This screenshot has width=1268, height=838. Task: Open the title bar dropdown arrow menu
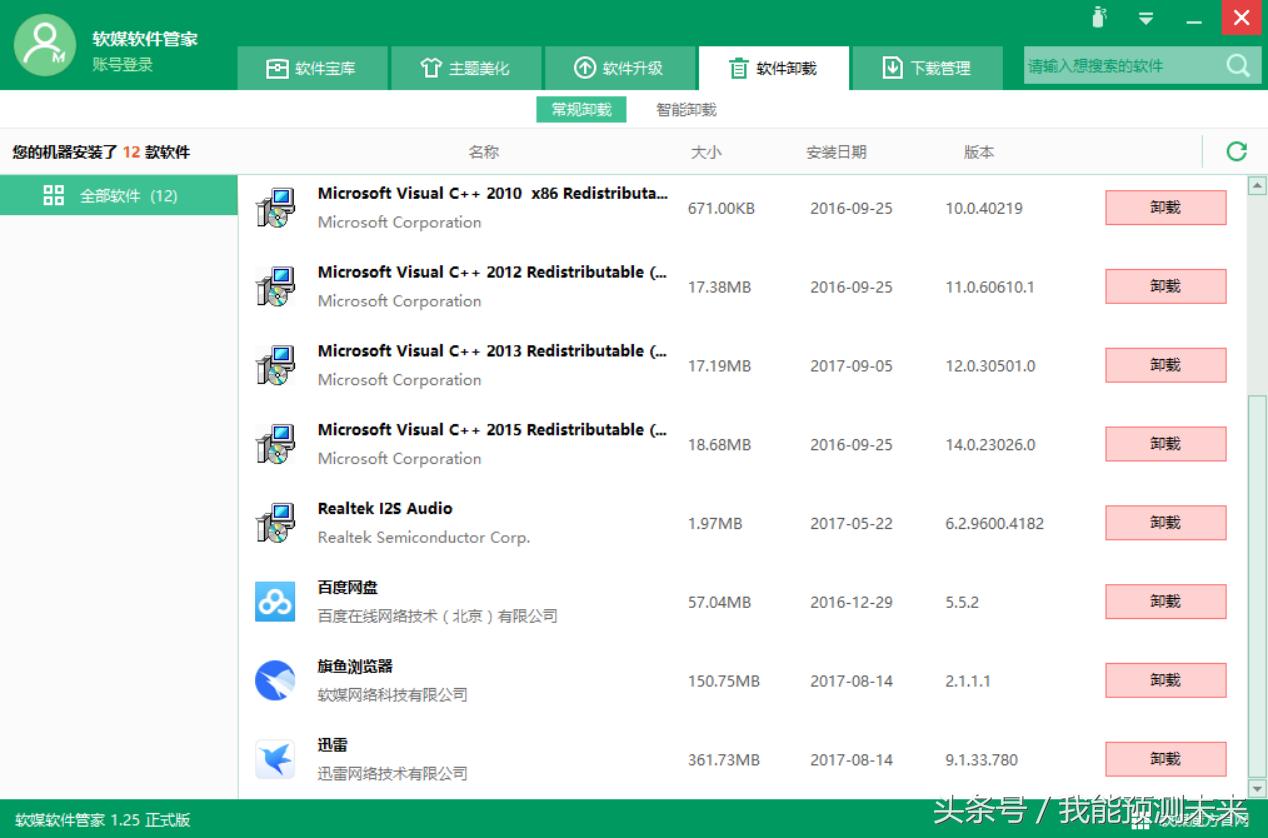pyautogui.click(x=1146, y=17)
